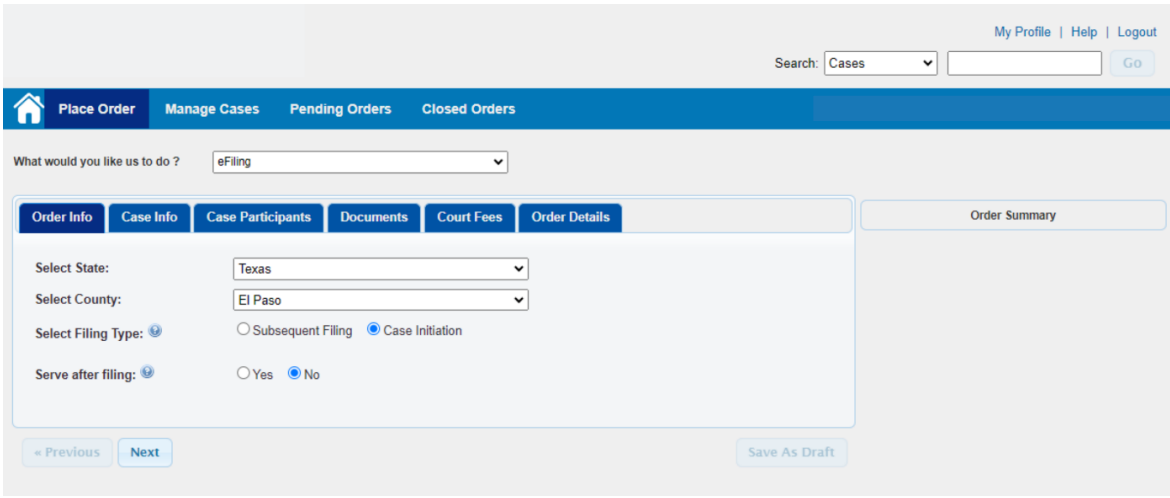This screenshot has height=498, width=1170.
Task: Expand the Select County dropdown
Action: 380,300
